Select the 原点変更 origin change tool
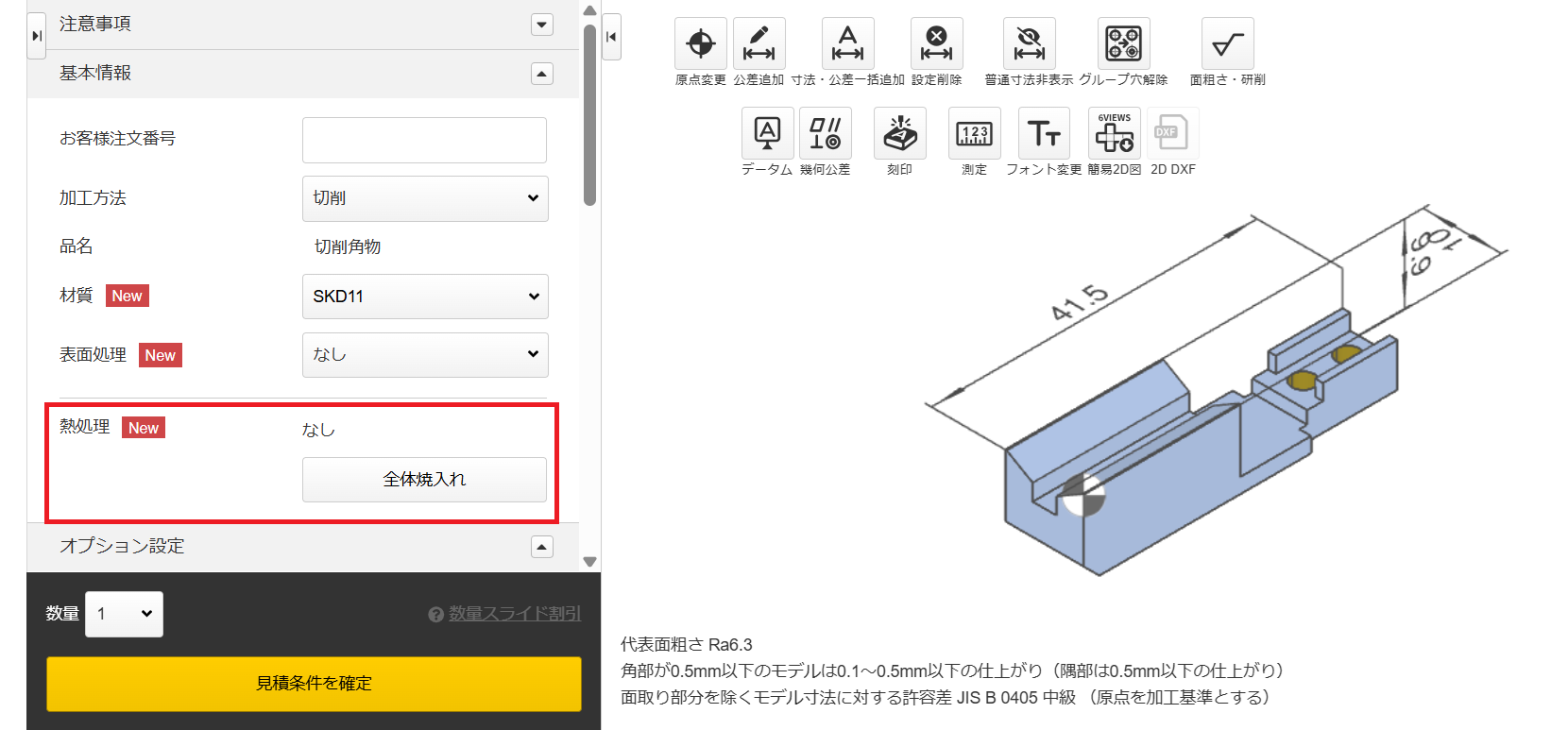Viewport: 1568px width, 730px height. click(x=701, y=43)
